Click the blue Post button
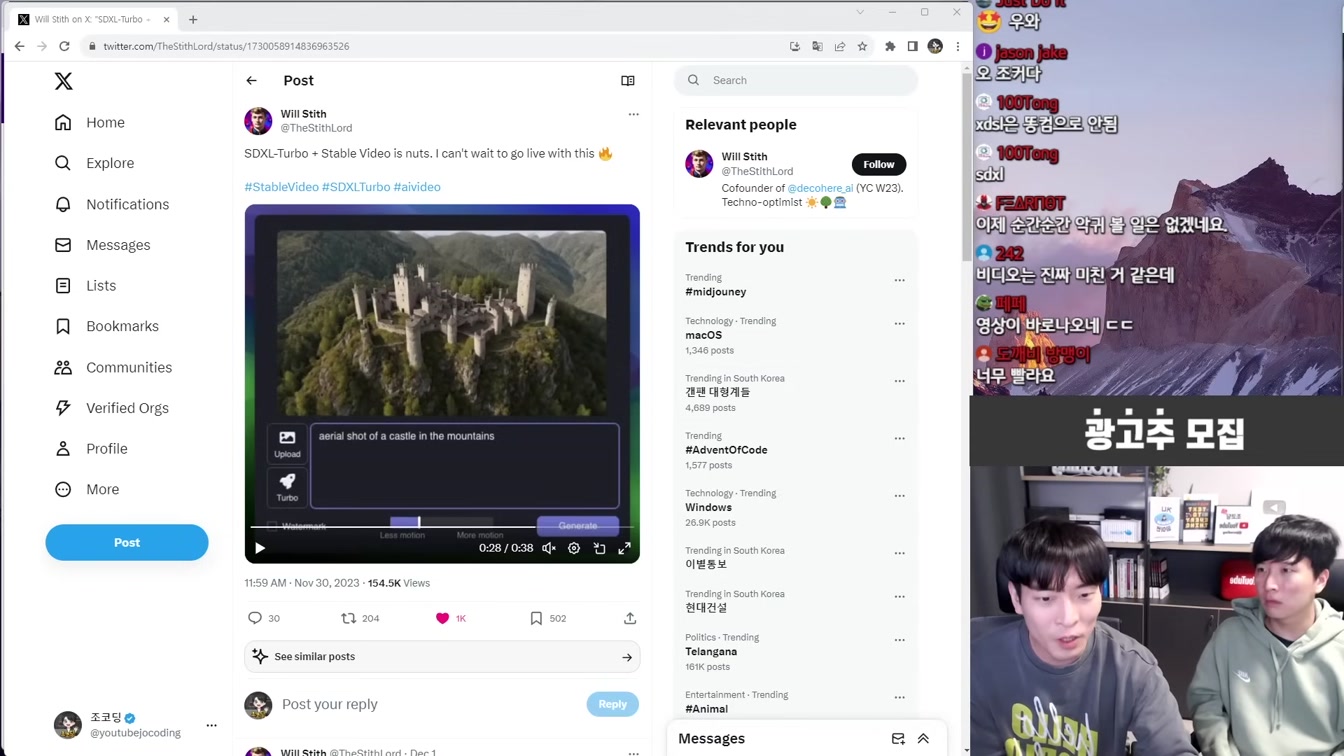1344x756 pixels. click(127, 542)
